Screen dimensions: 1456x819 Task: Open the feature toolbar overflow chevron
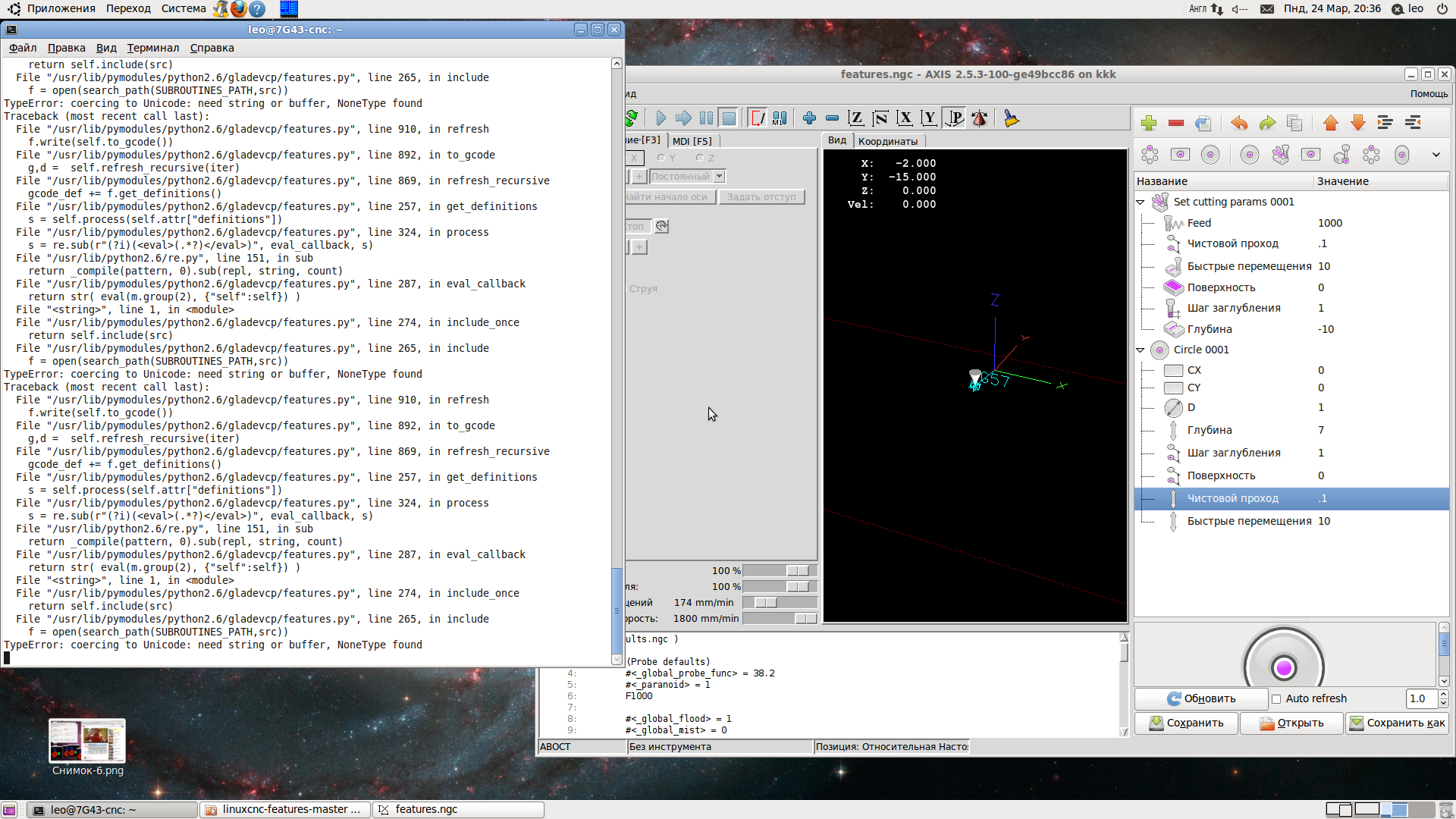(x=1436, y=155)
